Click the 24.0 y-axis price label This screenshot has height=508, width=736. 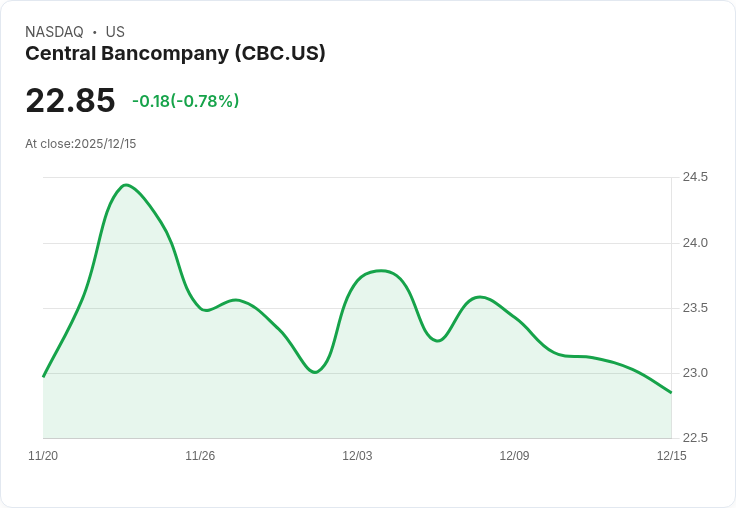coord(695,243)
